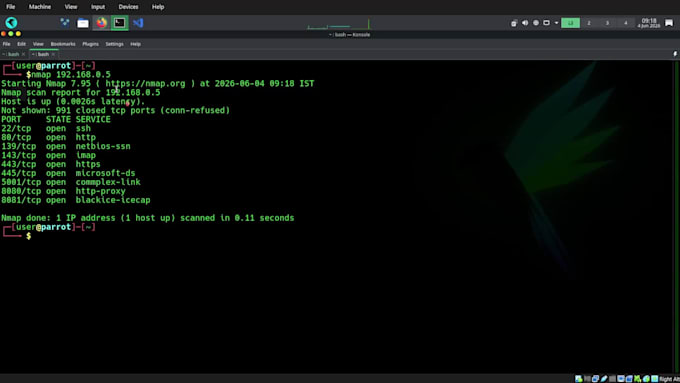Open the notifications flag icon in panel

669,23
